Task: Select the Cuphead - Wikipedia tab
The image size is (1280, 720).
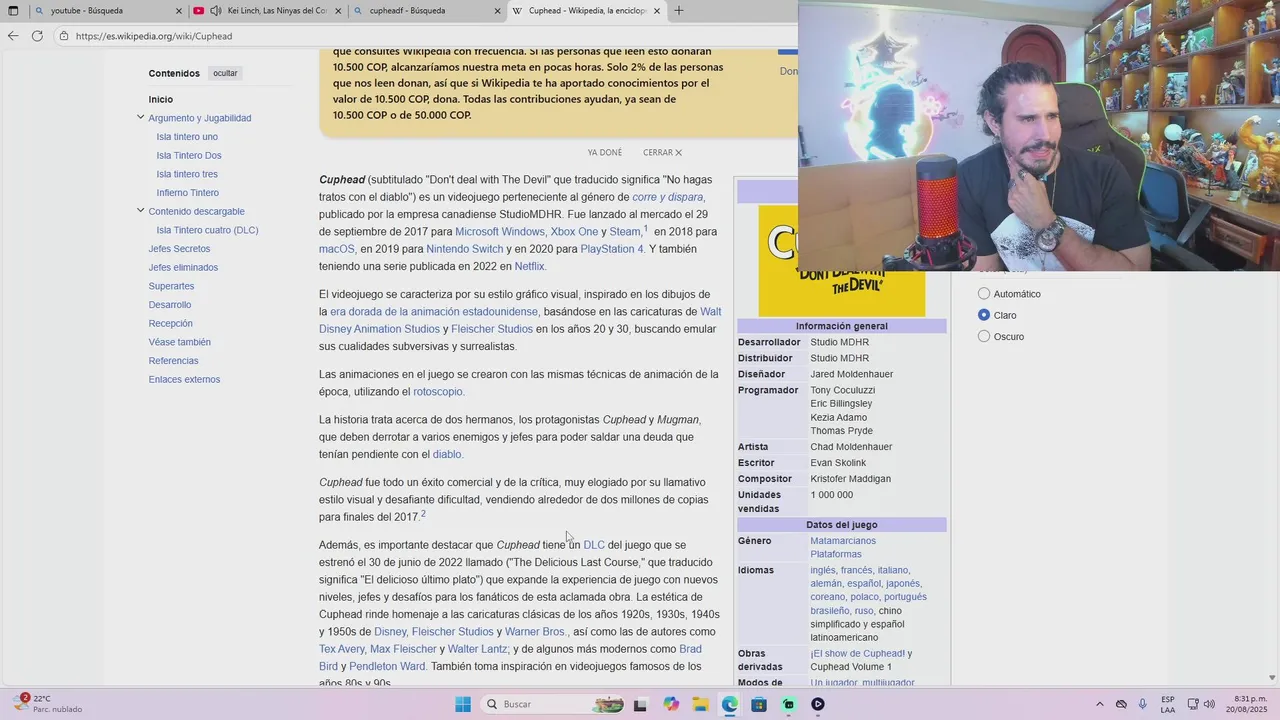Action: 586,11
